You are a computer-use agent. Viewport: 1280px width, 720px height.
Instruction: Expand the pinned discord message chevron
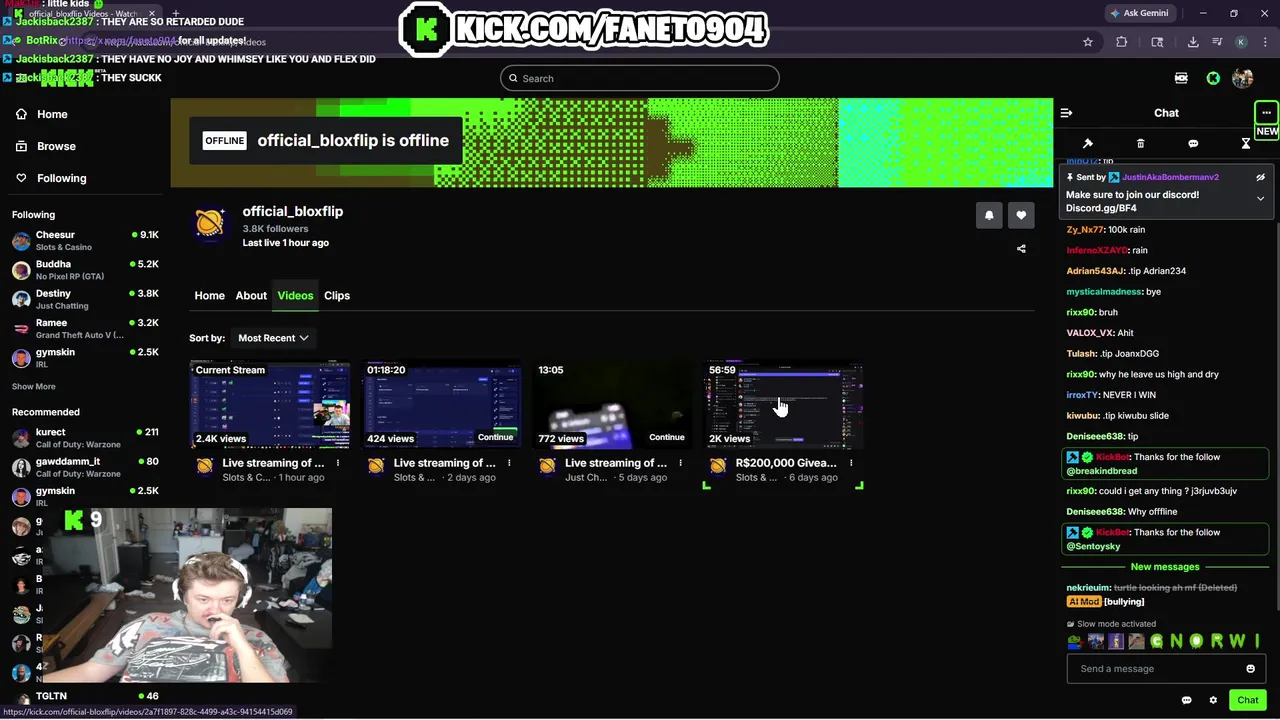(1260, 199)
